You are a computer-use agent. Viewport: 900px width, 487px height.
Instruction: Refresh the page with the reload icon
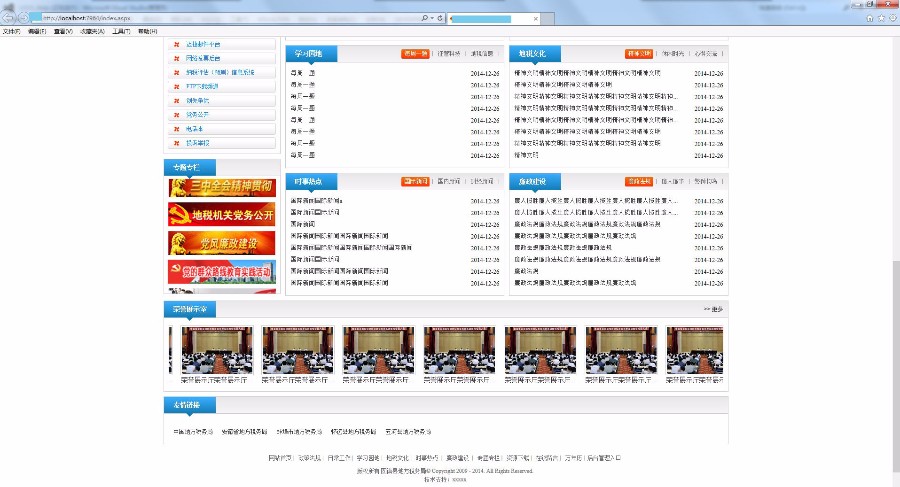pos(440,18)
